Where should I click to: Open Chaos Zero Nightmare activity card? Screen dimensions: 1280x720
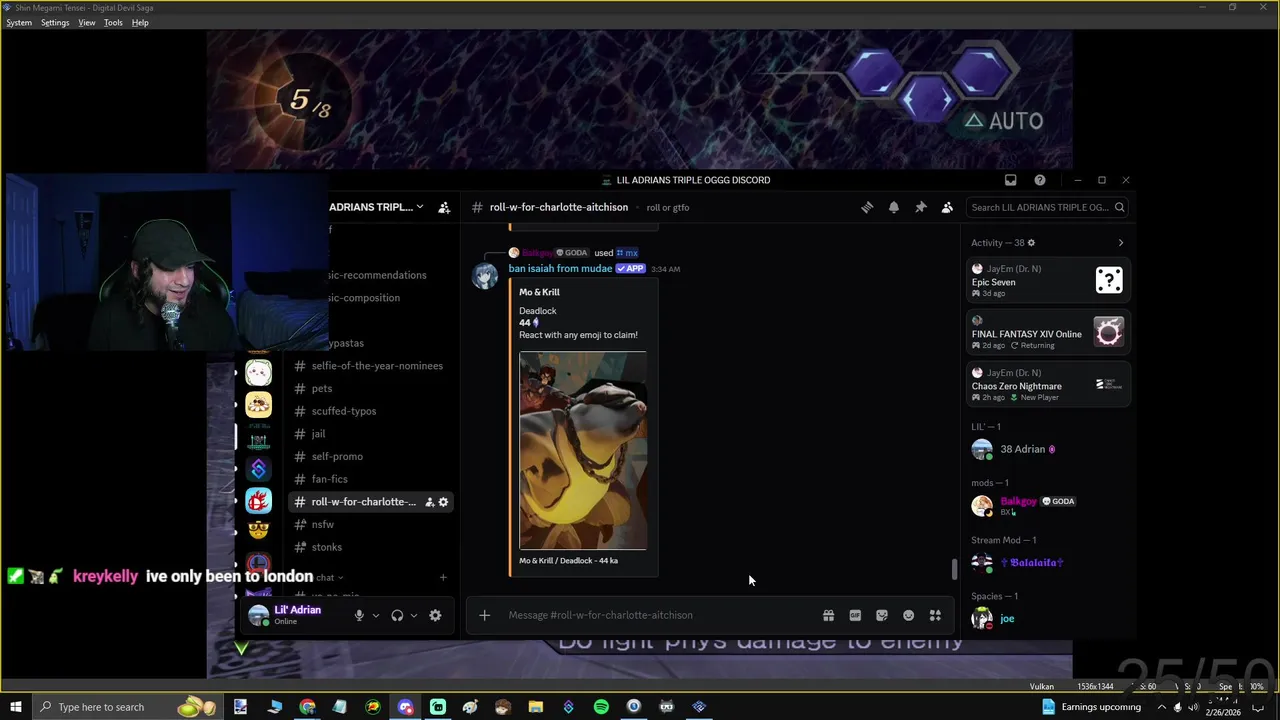click(x=1048, y=384)
